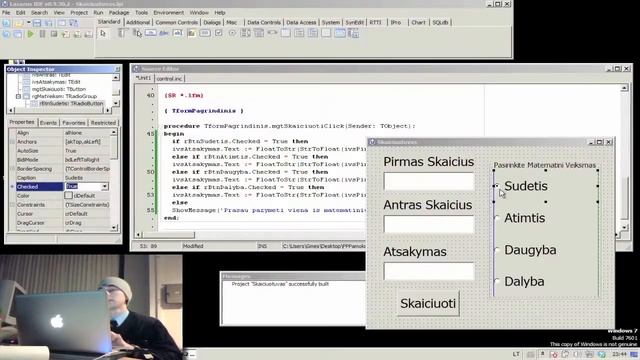Open the dropdown arrow next to Open icon
The width and height of the screenshot is (640, 360).
[x=29, y=23]
